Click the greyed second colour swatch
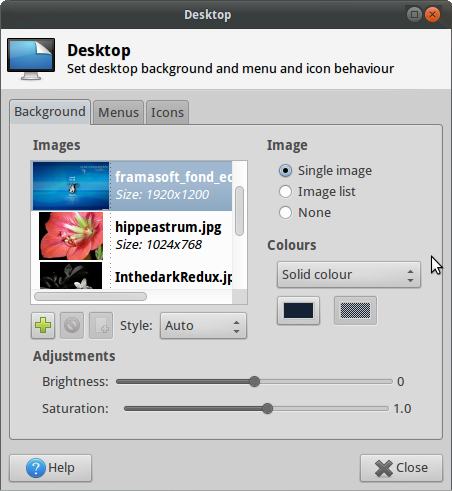The width and height of the screenshot is (452, 491). 355,311
